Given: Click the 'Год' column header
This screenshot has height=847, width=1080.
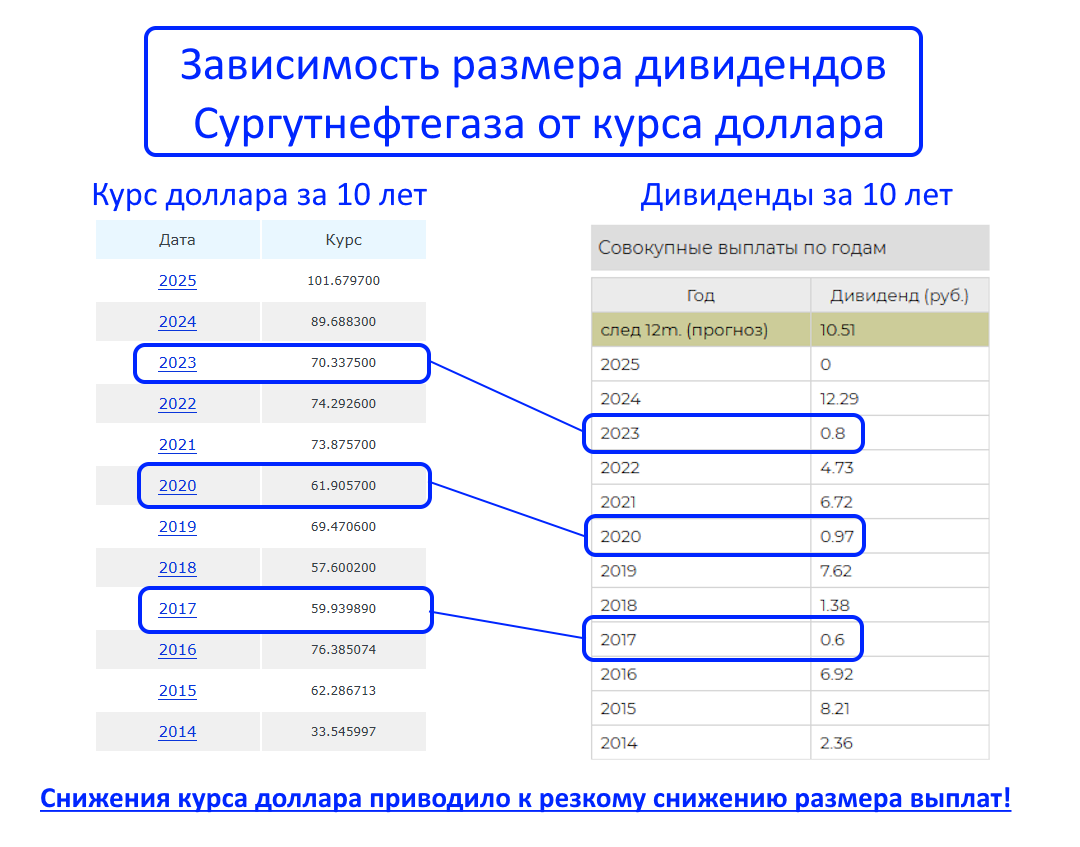Looking at the screenshot, I should tap(700, 295).
